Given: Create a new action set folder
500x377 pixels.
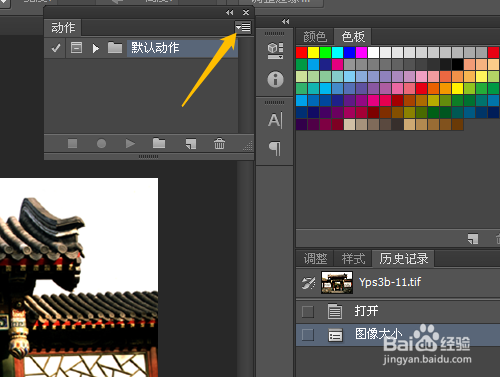Looking at the screenshot, I should pyautogui.click(x=159, y=143).
